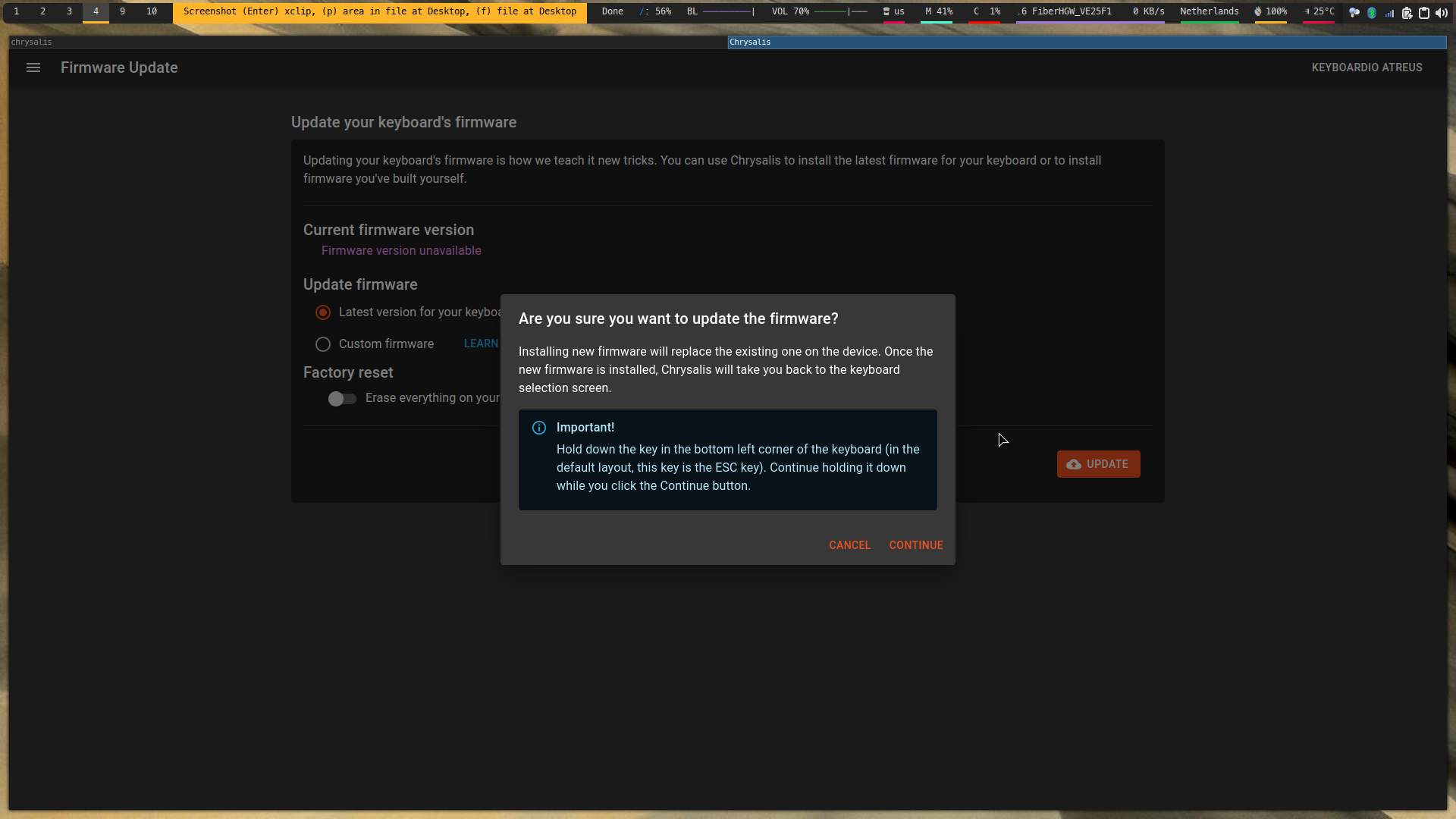Click the weather cloud icon in the tray
Screen dimensions: 1456x819
1354,12
